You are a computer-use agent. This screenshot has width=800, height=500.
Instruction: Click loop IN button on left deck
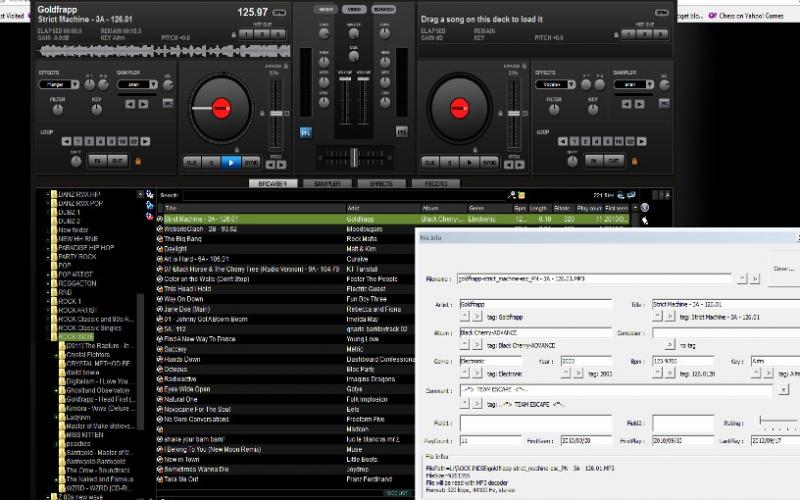pyautogui.click(x=98, y=160)
